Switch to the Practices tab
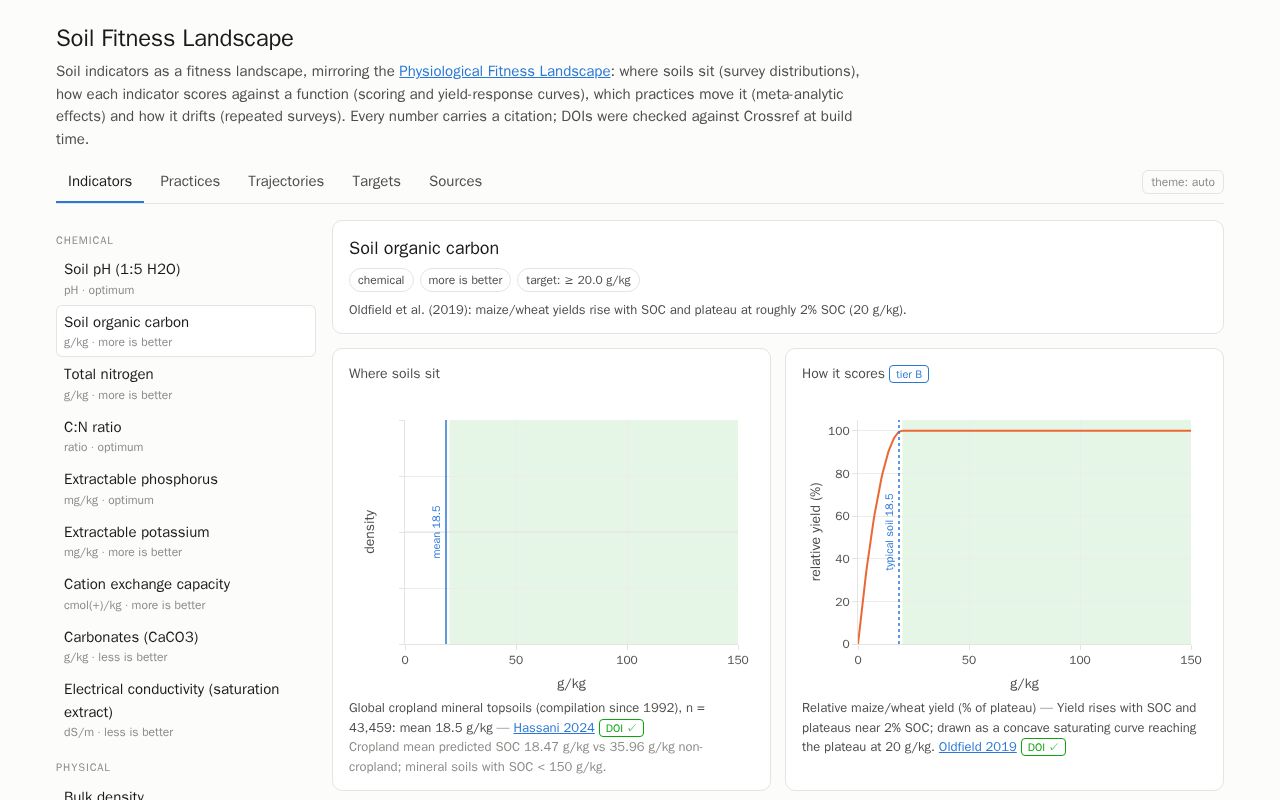Image resolution: width=1280 pixels, height=800 pixels. point(190,181)
